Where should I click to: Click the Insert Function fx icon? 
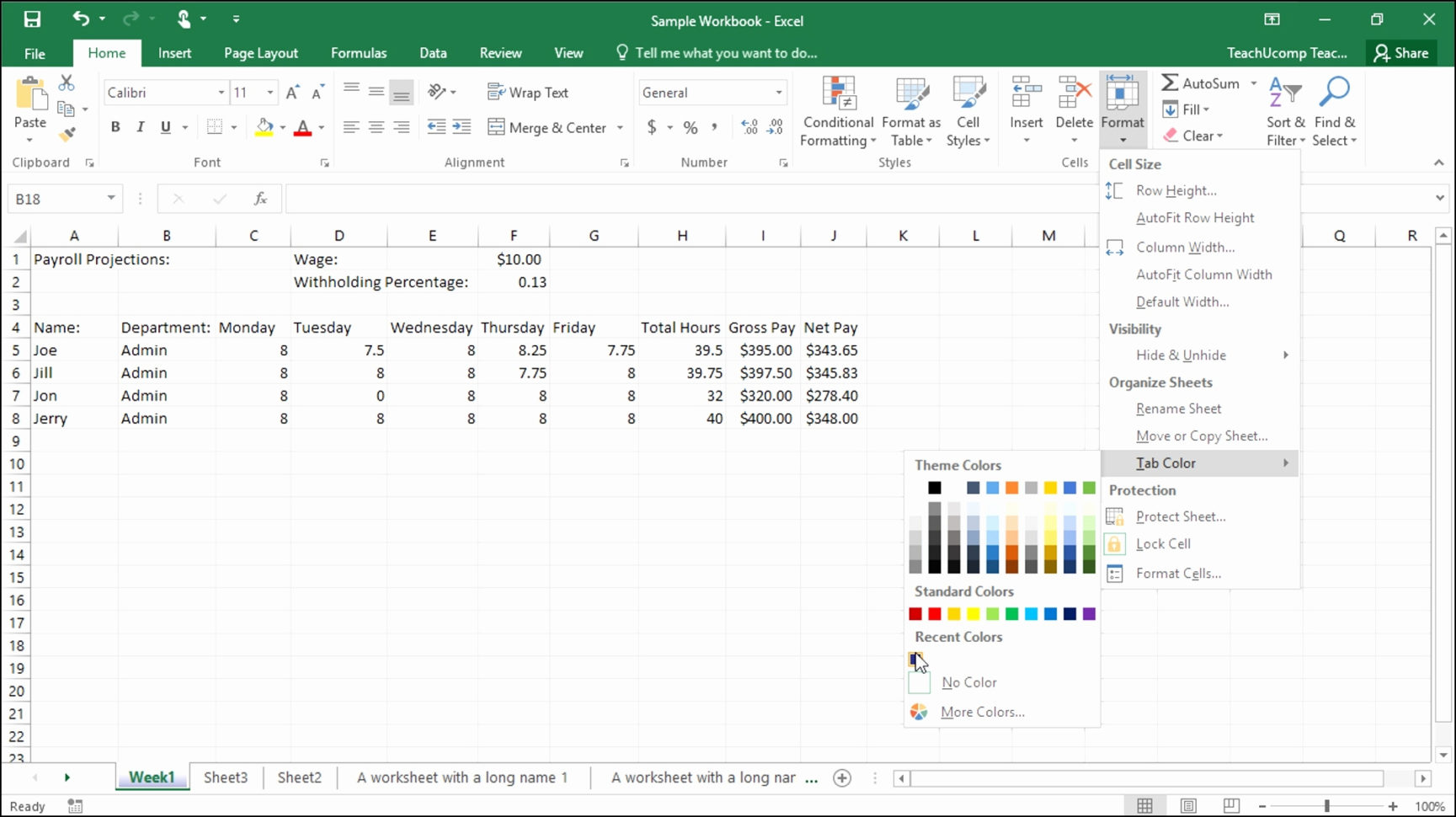pyautogui.click(x=260, y=199)
